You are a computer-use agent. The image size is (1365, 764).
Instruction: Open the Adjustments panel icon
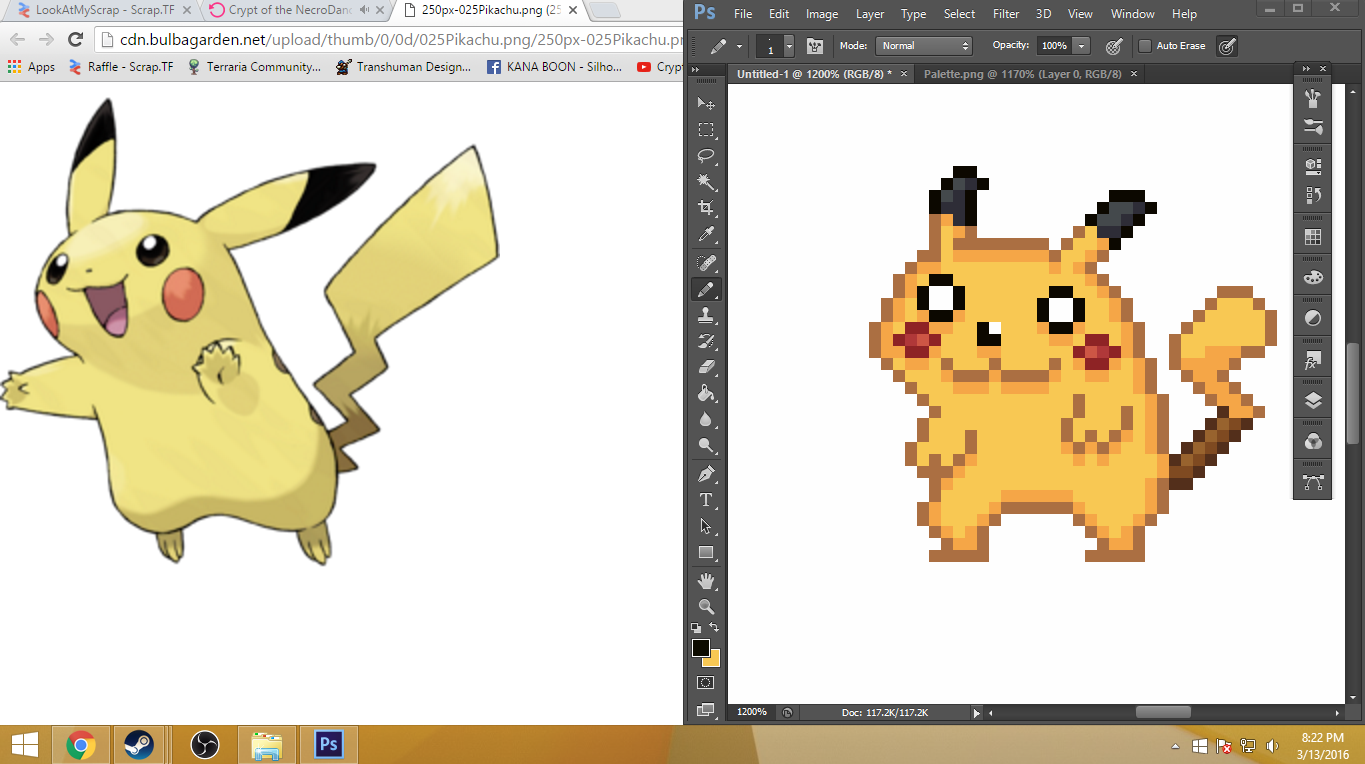coord(1313,319)
